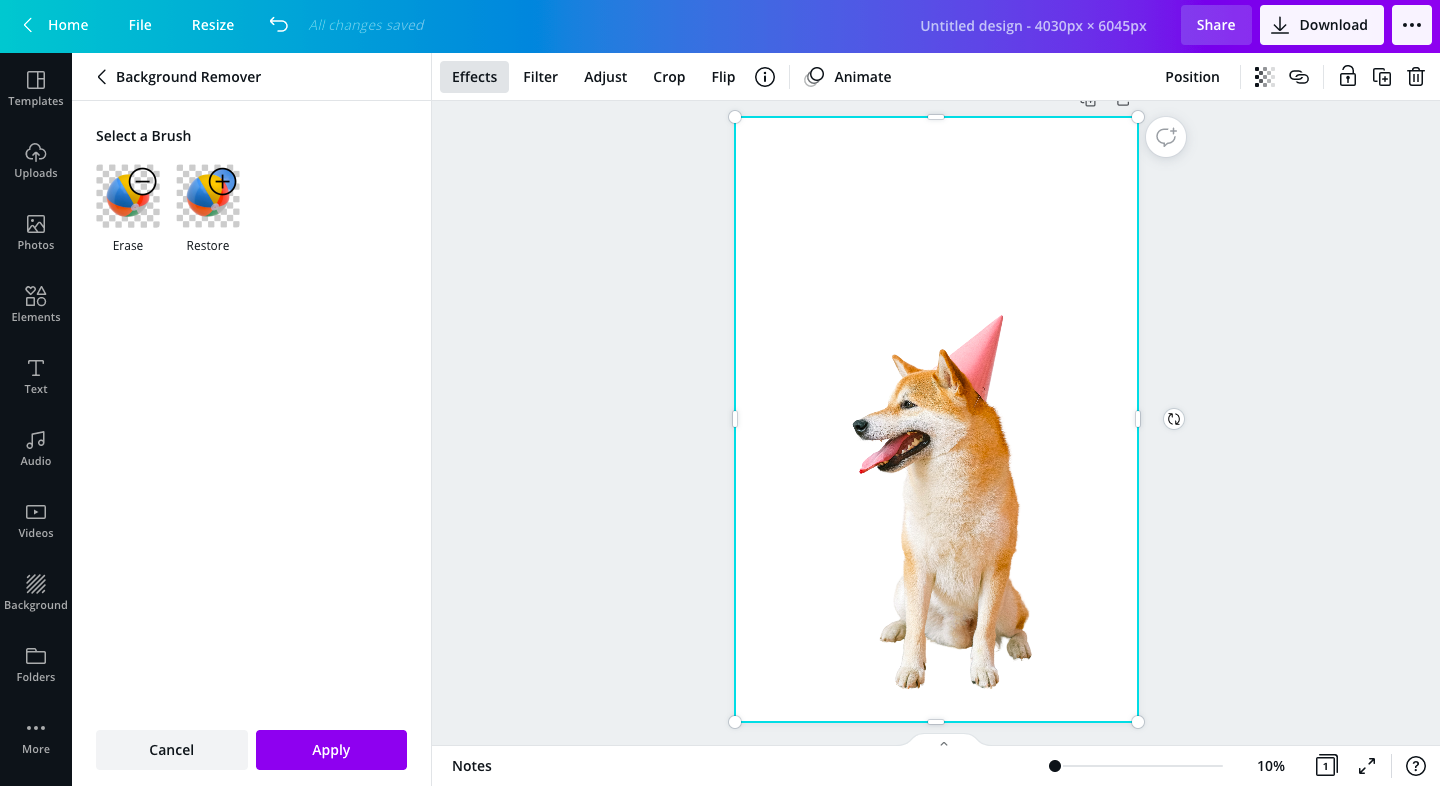Open transparency settings via checkerboard icon
This screenshot has height=786, width=1440.
pos(1264,76)
